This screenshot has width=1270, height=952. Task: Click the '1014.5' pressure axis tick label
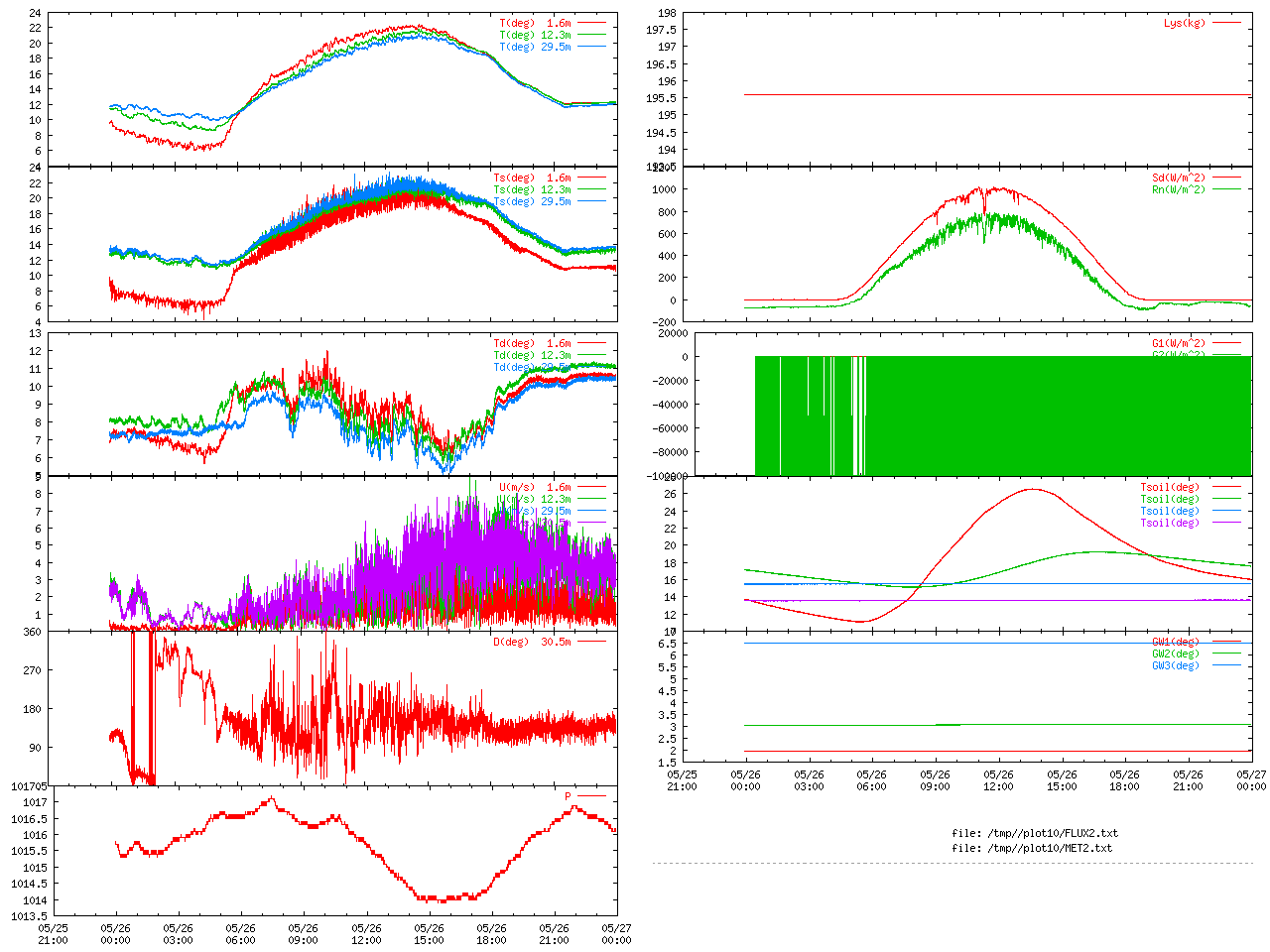[29, 884]
